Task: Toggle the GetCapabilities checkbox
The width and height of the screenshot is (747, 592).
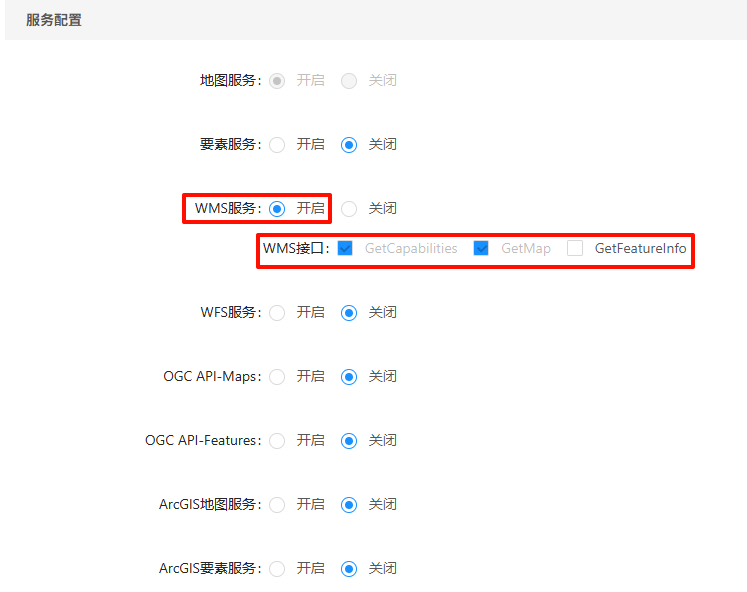Action: [x=345, y=248]
